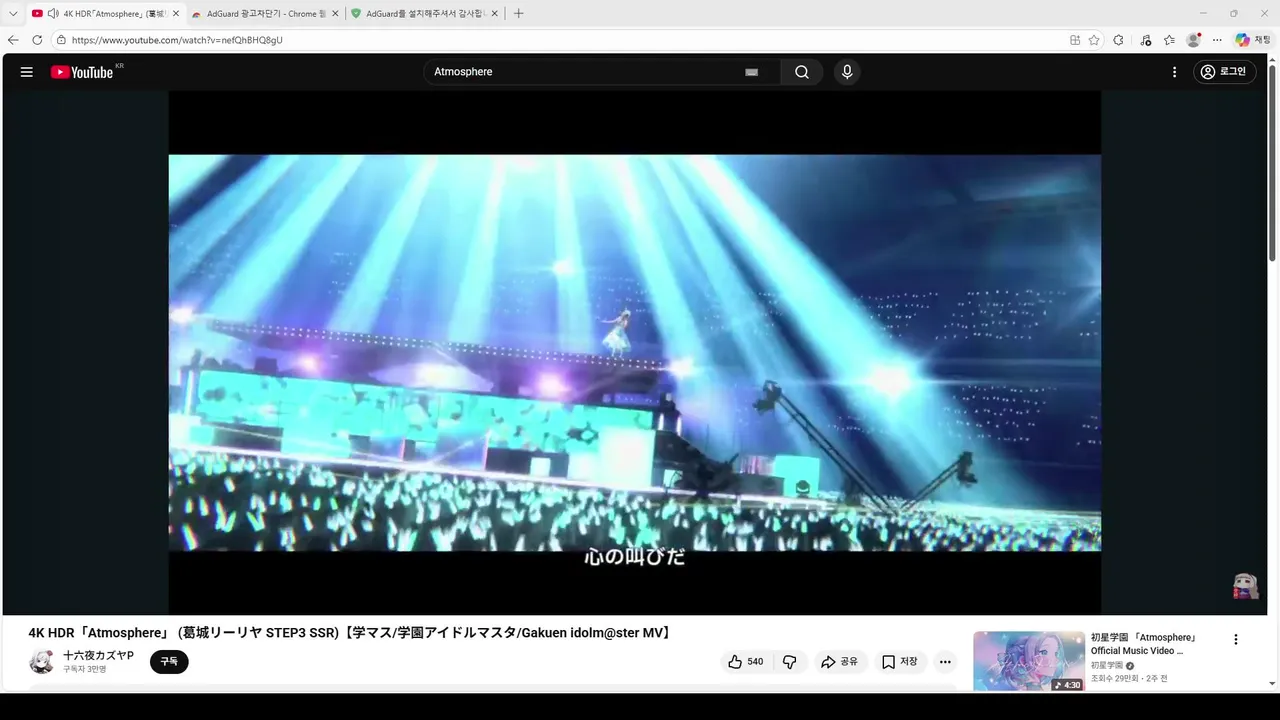Open the 初星学園 channel under recommended video
This screenshot has height=720, width=1280.
click(x=1107, y=666)
